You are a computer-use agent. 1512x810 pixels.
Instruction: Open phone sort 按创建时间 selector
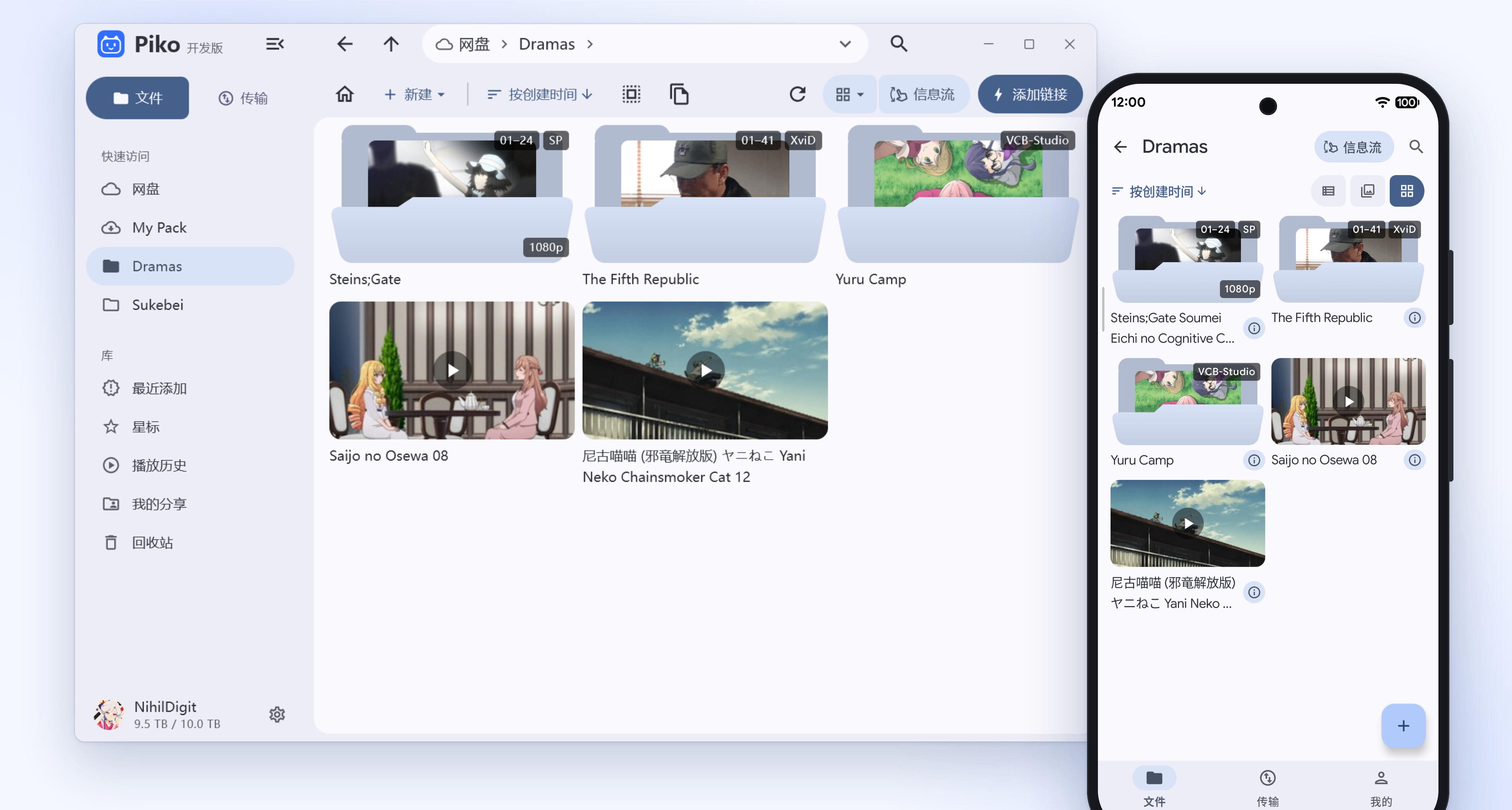pyautogui.click(x=1159, y=191)
